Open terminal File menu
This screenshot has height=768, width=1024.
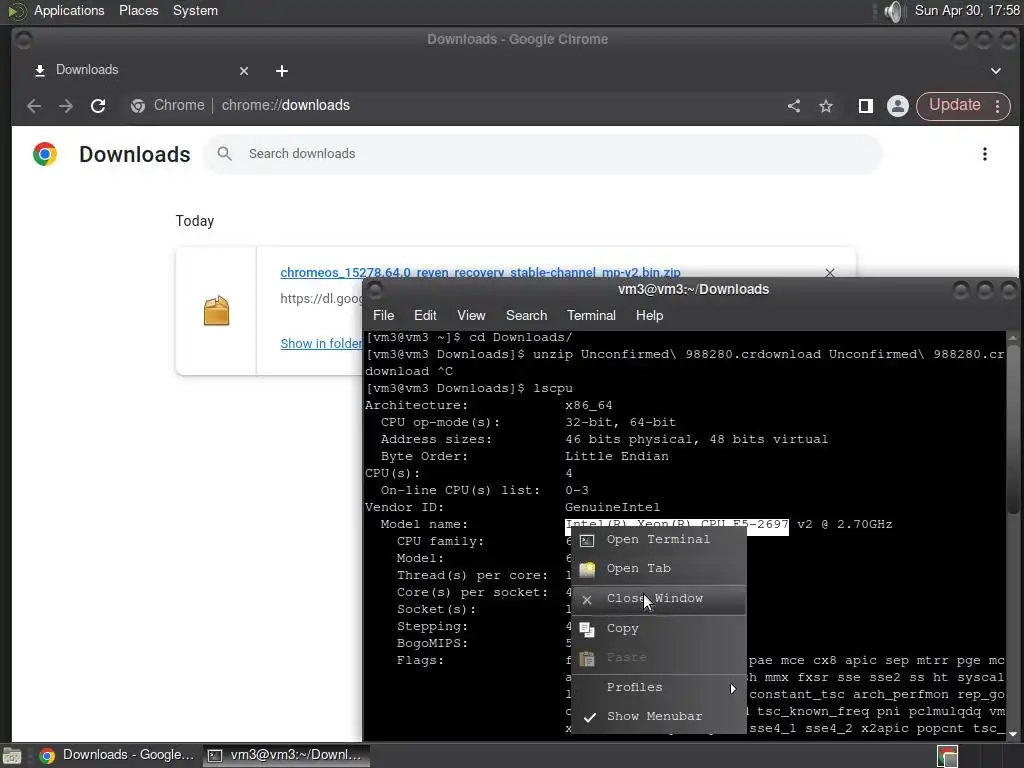point(383,315)
